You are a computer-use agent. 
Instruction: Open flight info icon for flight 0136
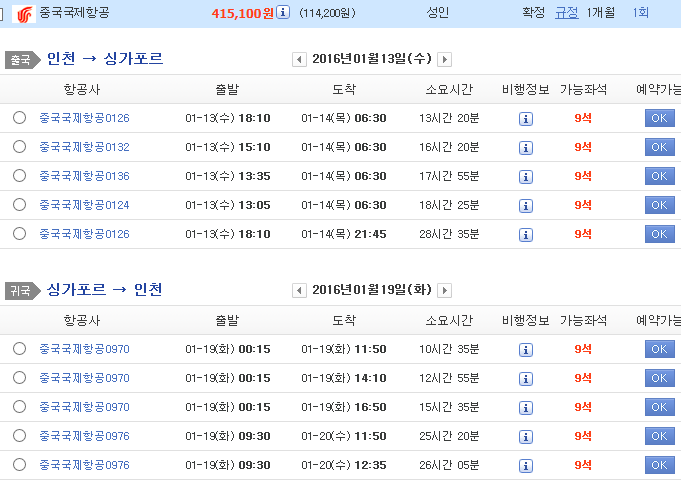pyautogui.click(x=526, y=177)
